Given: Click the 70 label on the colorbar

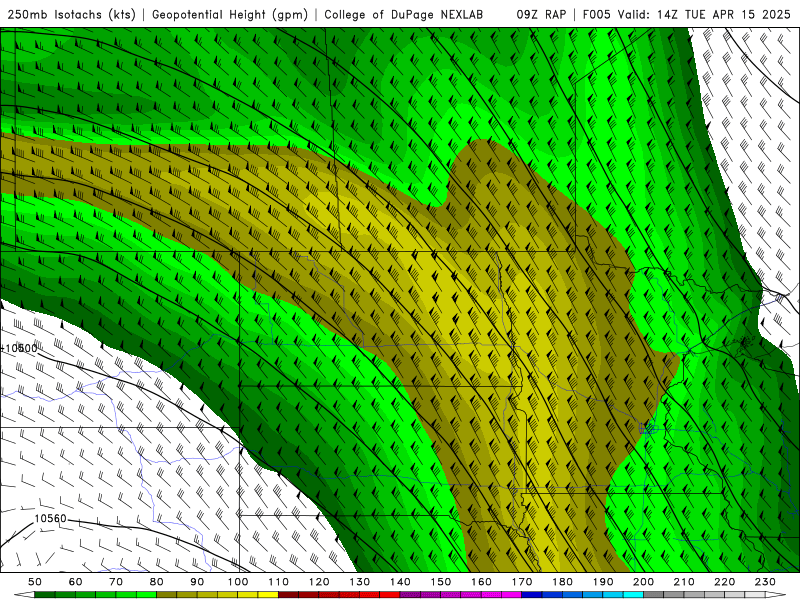Looking at the screenshot, I should click(116, 582).
